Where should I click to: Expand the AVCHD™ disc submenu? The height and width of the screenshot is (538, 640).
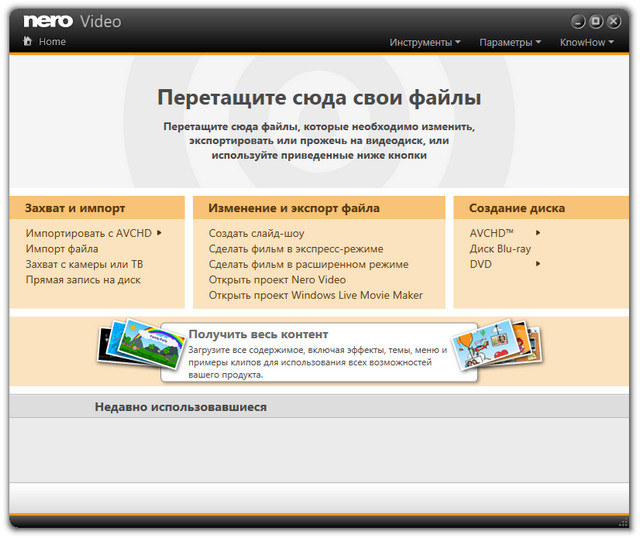(x=538, y=233)
